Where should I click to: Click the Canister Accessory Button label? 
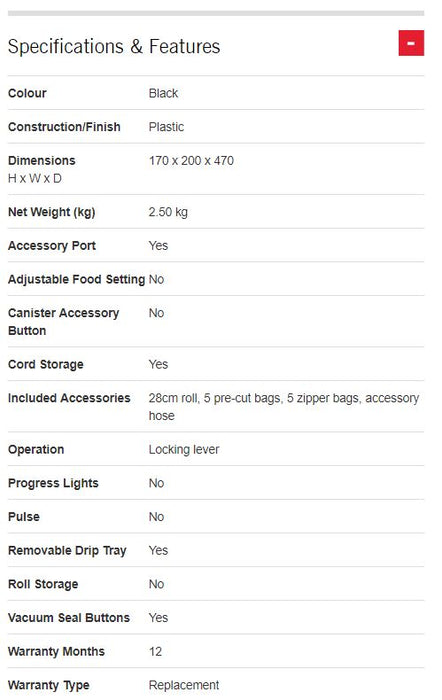pos(63,322)
